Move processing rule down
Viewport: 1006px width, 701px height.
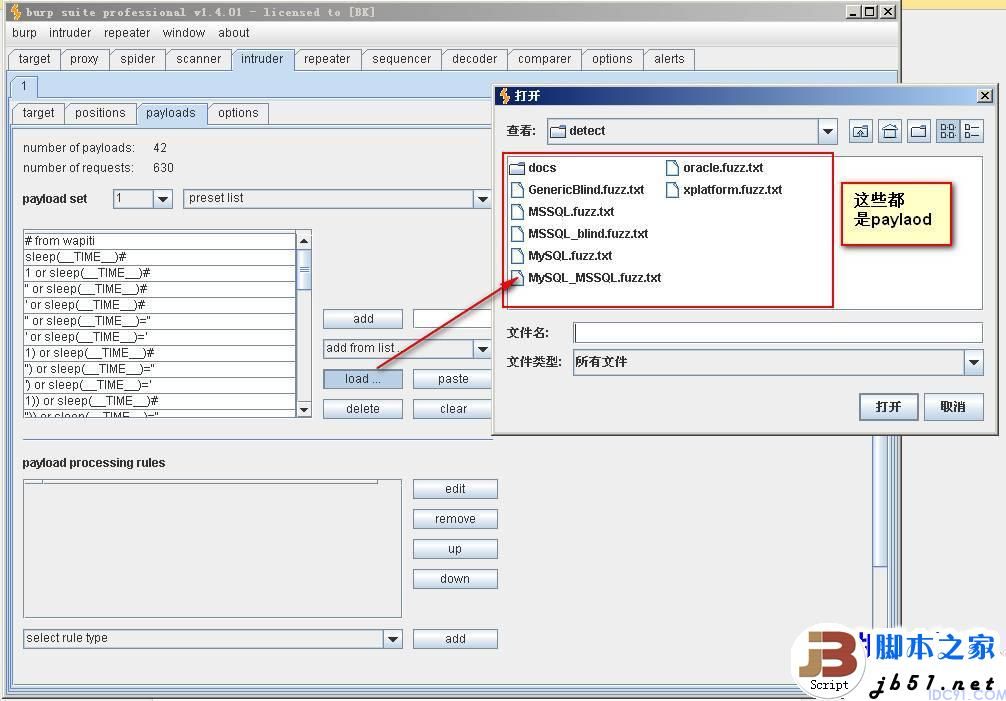[x=455, y=579]
